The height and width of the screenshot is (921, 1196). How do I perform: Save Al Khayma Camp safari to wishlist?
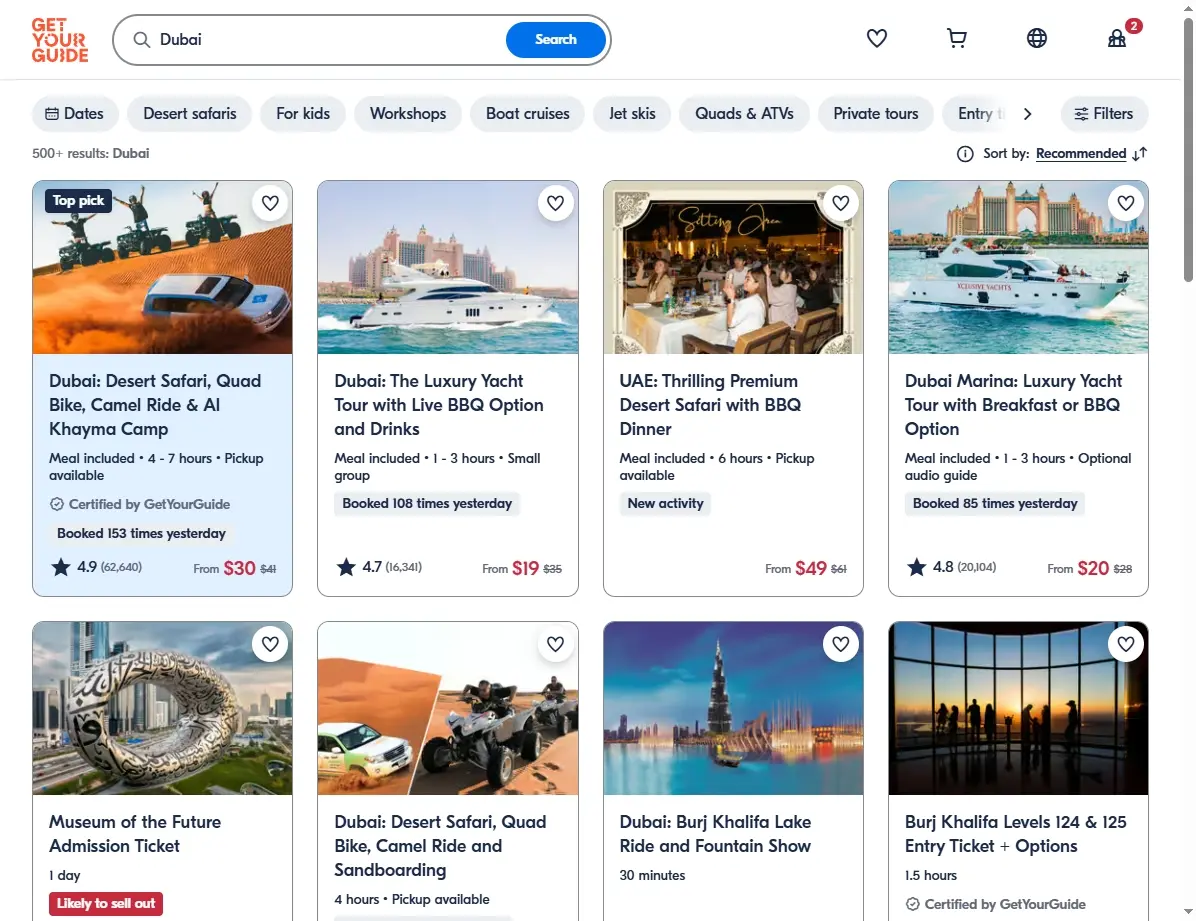tap(270, 203)
